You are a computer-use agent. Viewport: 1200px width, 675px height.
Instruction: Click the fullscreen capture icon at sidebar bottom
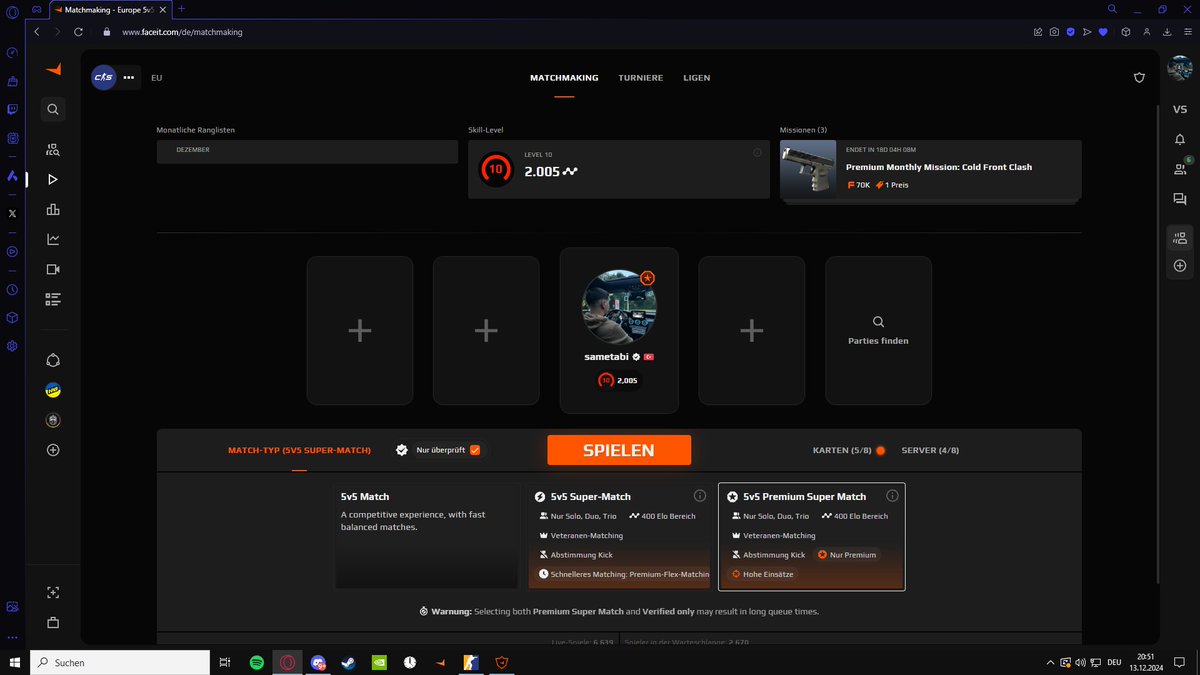click(x=53, y=592)
